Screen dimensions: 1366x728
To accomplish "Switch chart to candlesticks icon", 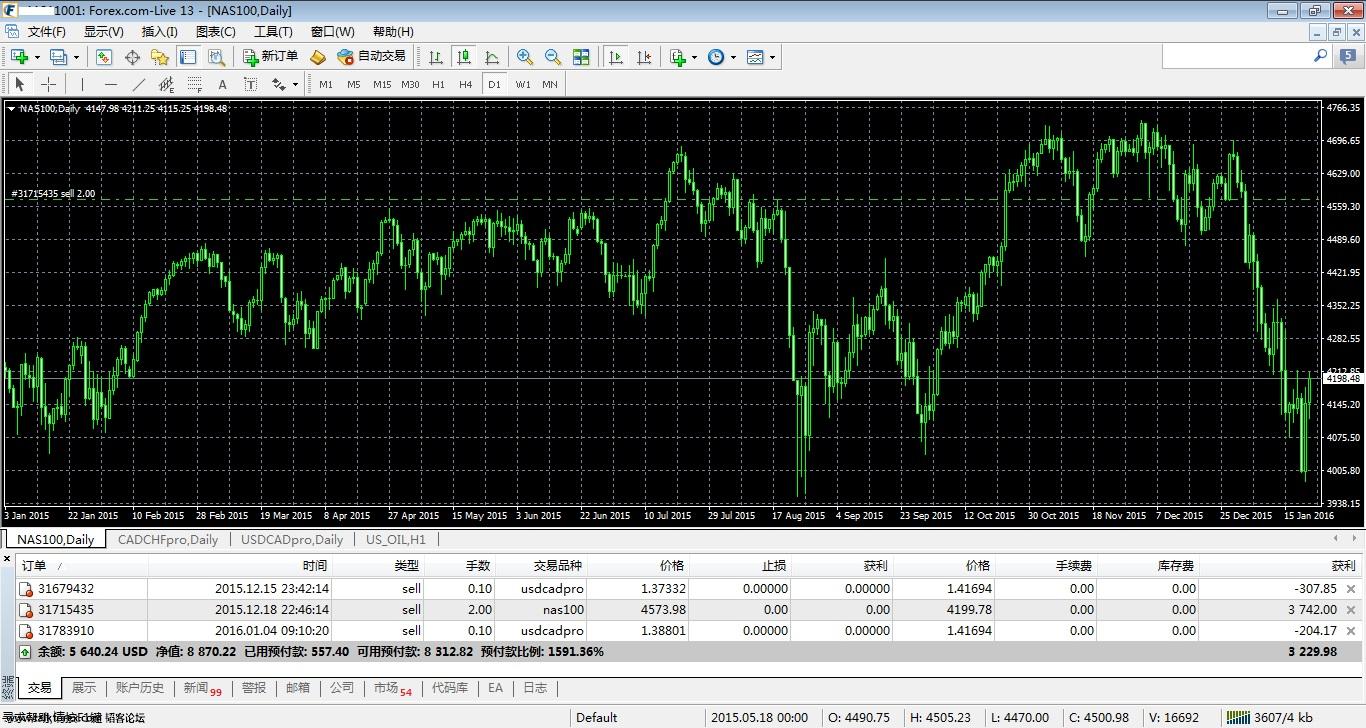I will click(464, 57).
